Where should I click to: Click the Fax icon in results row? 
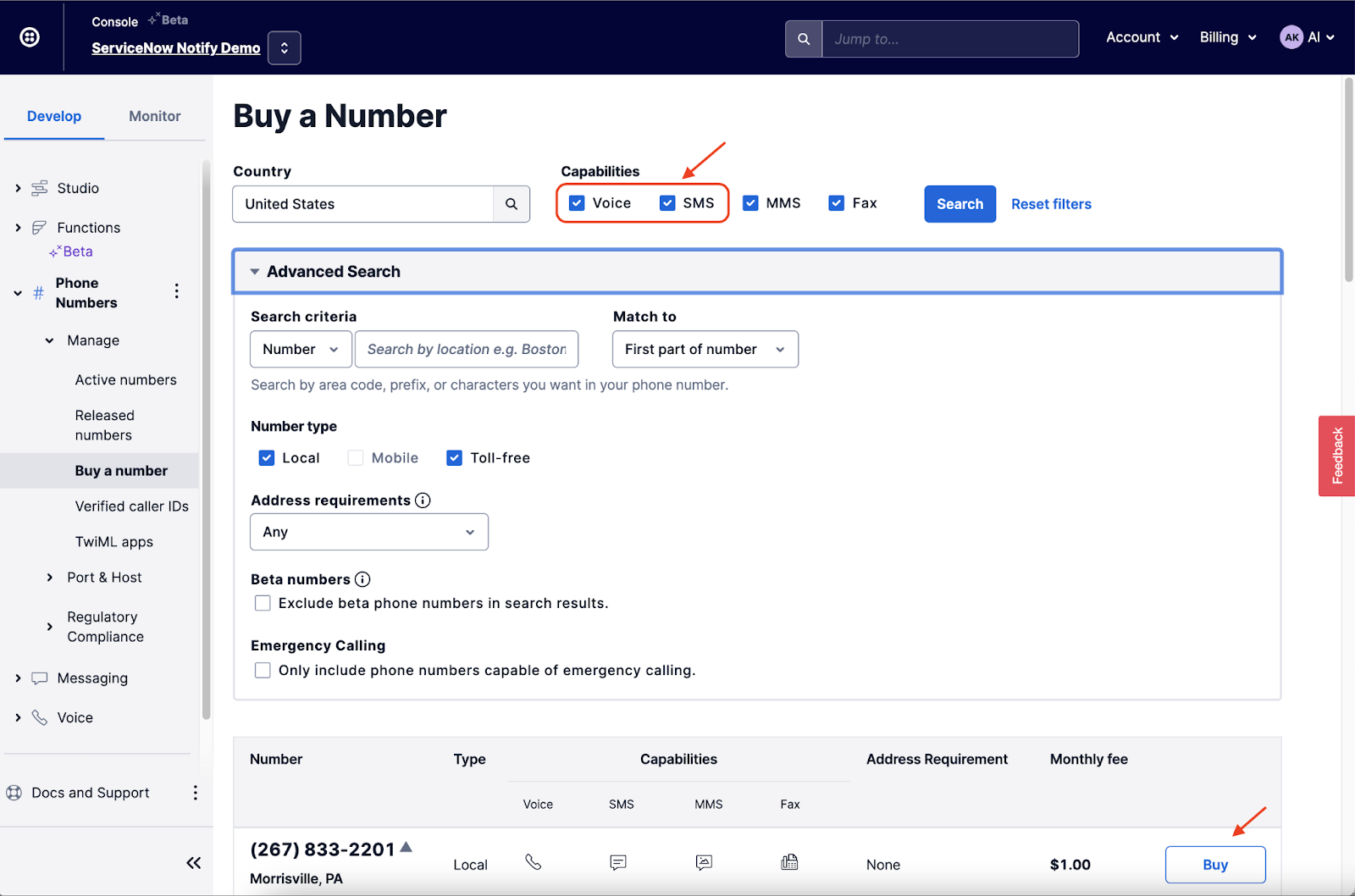(x=789, y=862)
